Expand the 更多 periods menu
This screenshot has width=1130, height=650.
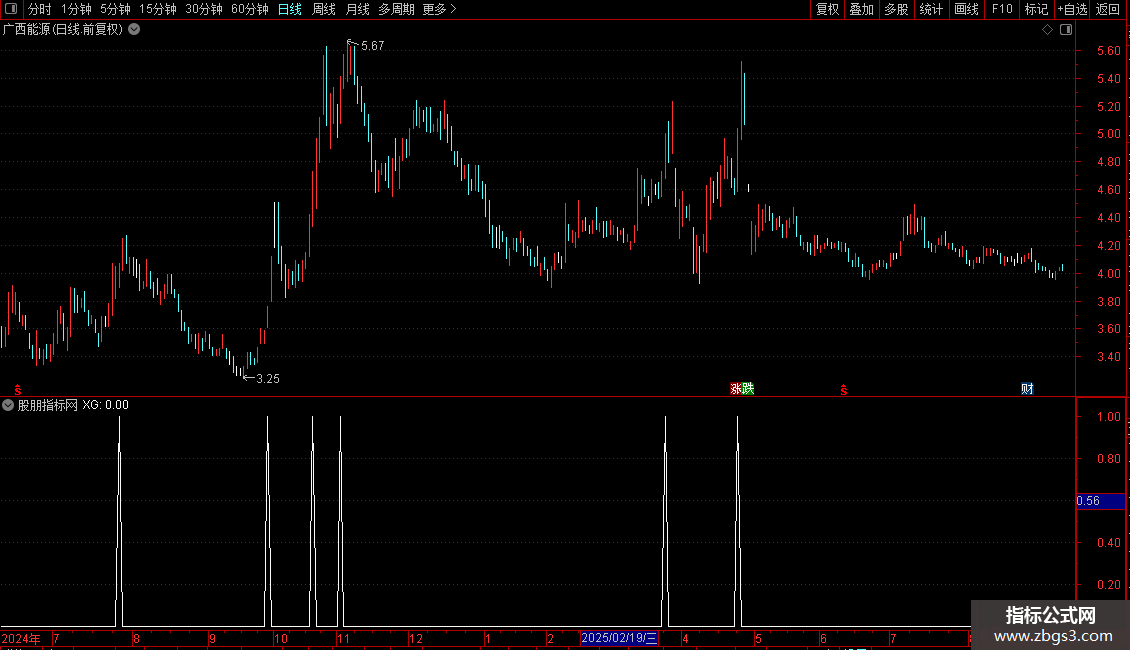pos(440,9)
